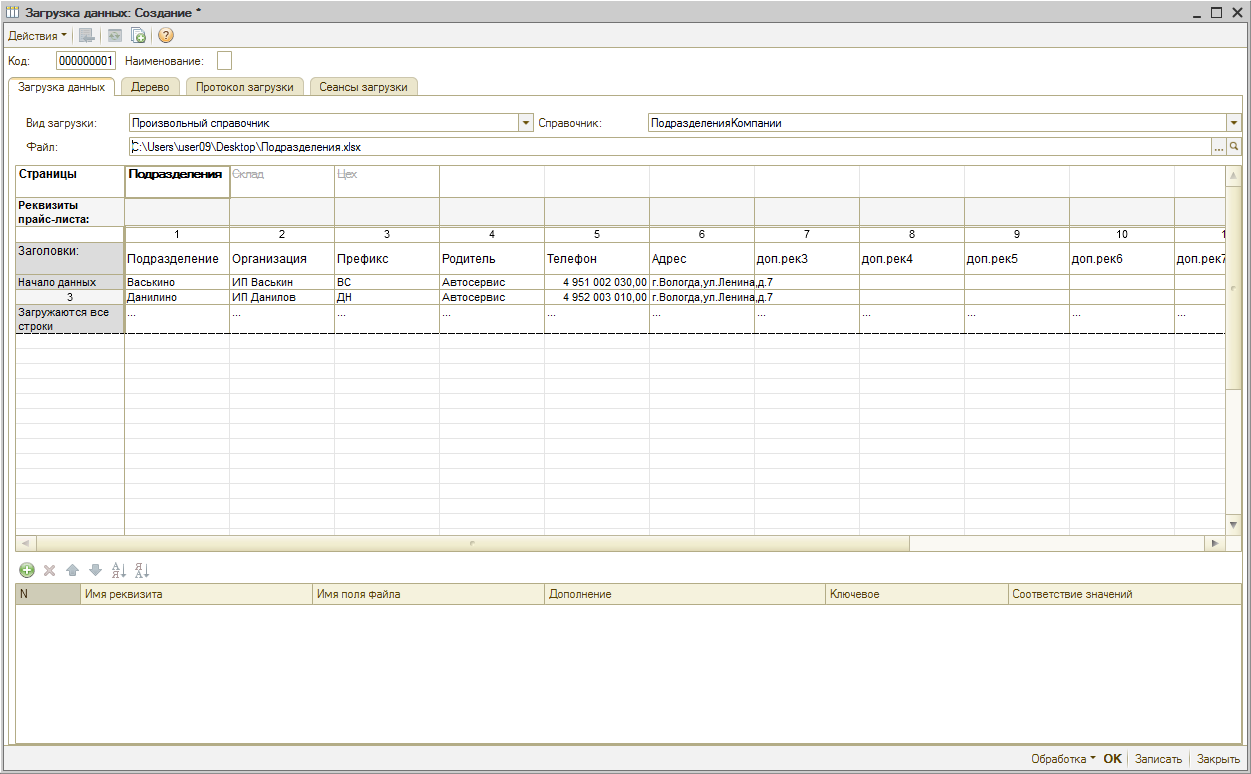Open the Обработка dropdown at bottom
The image size is (1251, 774).
click(x=1063, y=759)
